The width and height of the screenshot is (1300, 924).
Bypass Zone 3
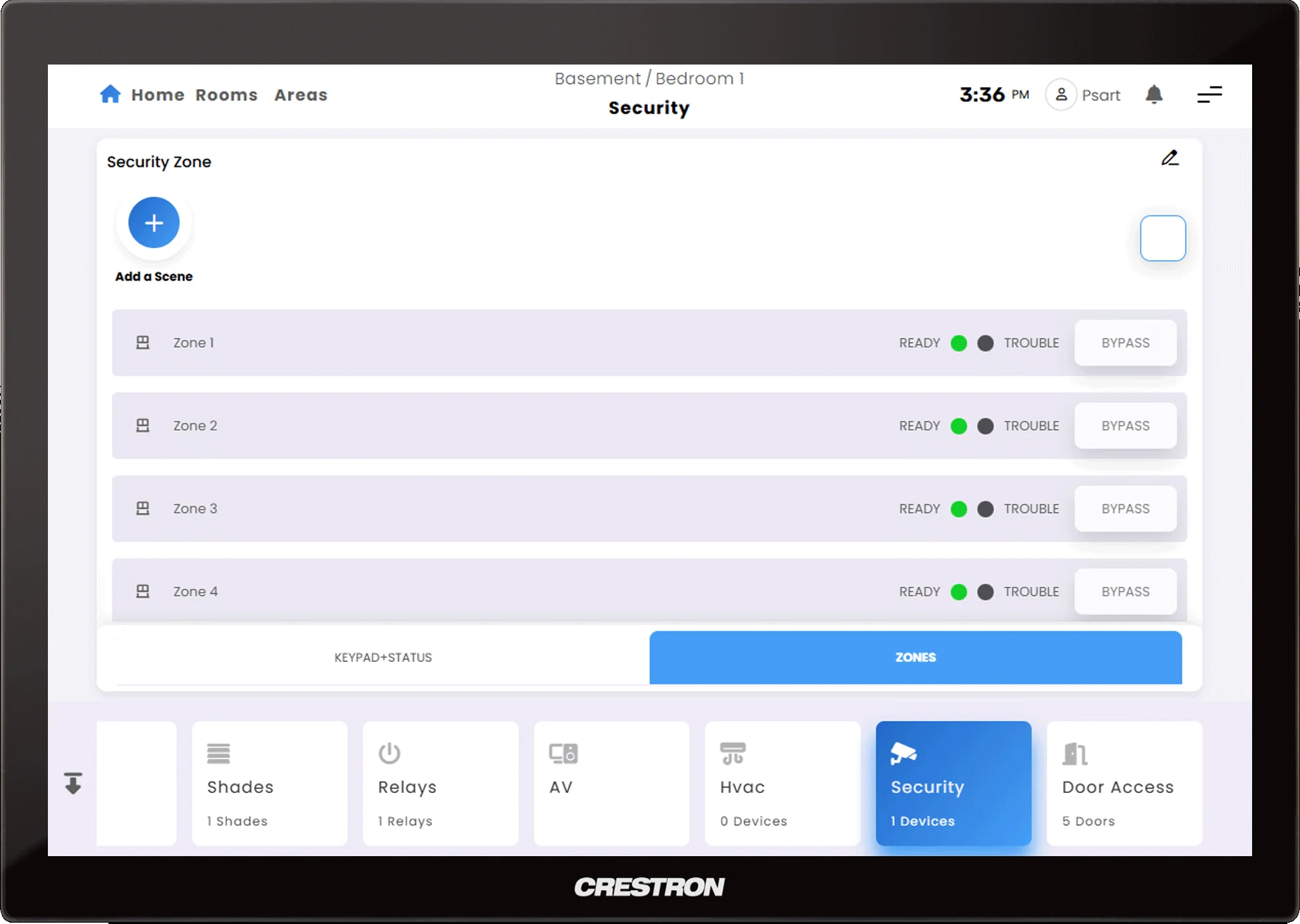point(1125,509)
